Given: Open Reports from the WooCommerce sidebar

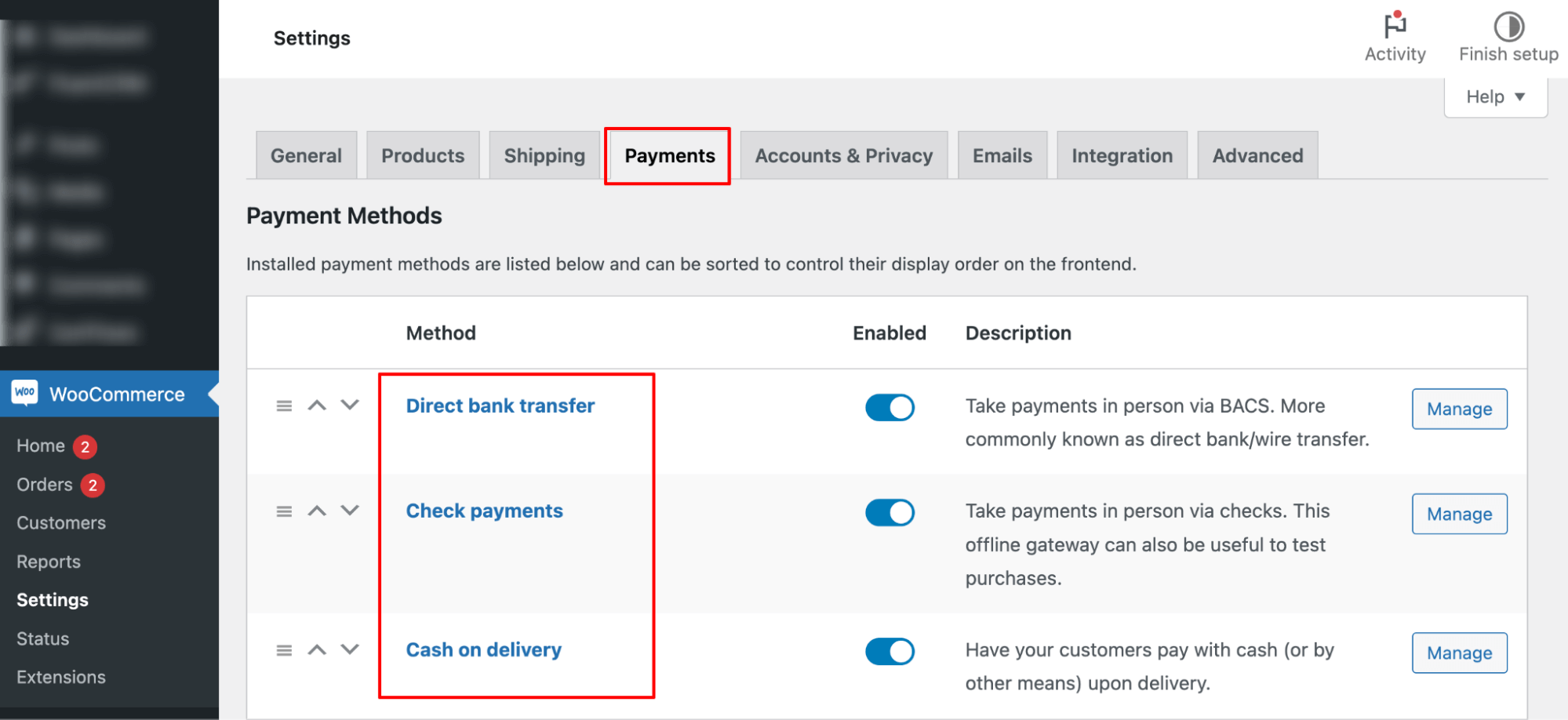Looking at the screenshot, I should click(x=48, y=561).
